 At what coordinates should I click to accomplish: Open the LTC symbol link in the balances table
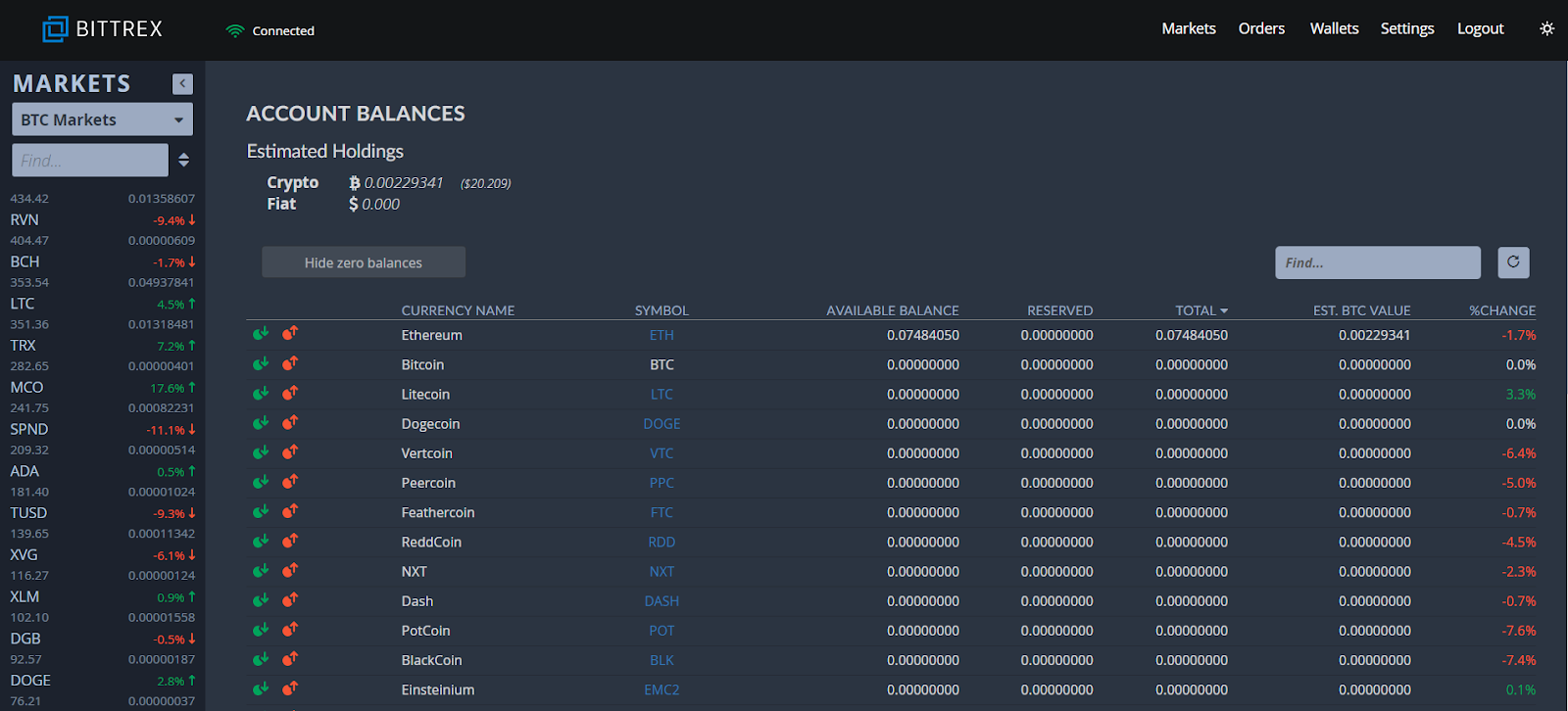click(661, 394)
